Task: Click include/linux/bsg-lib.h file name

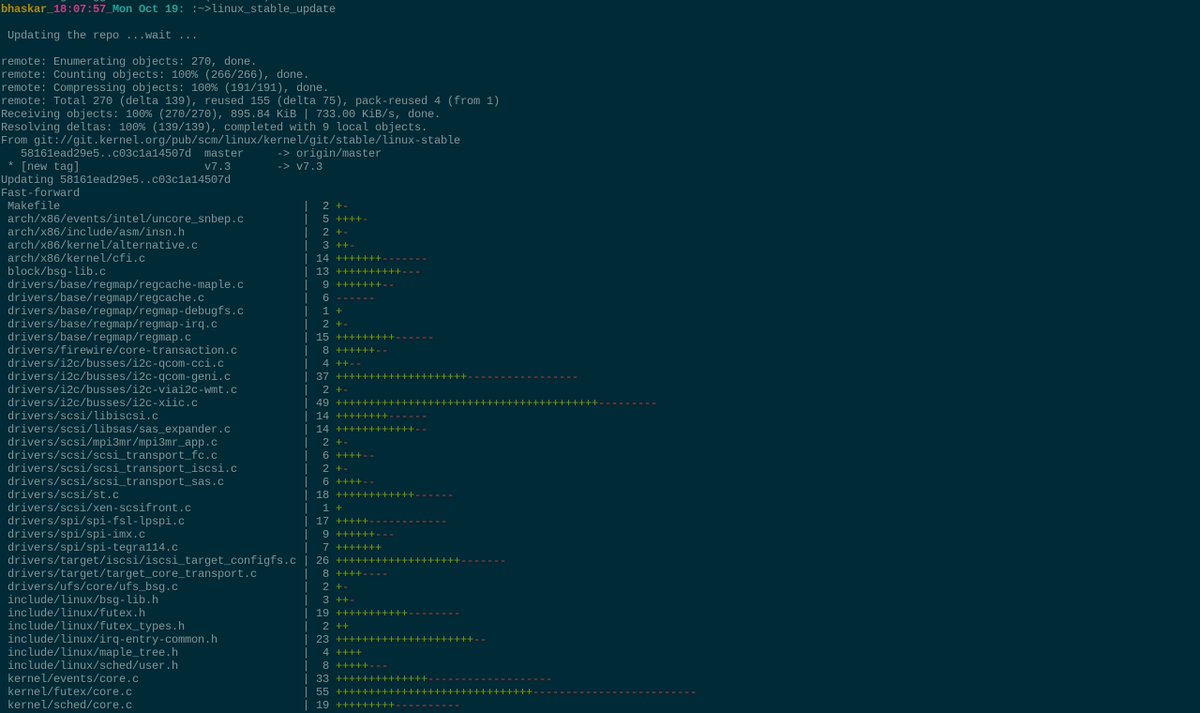Action: tap(83, 599)
